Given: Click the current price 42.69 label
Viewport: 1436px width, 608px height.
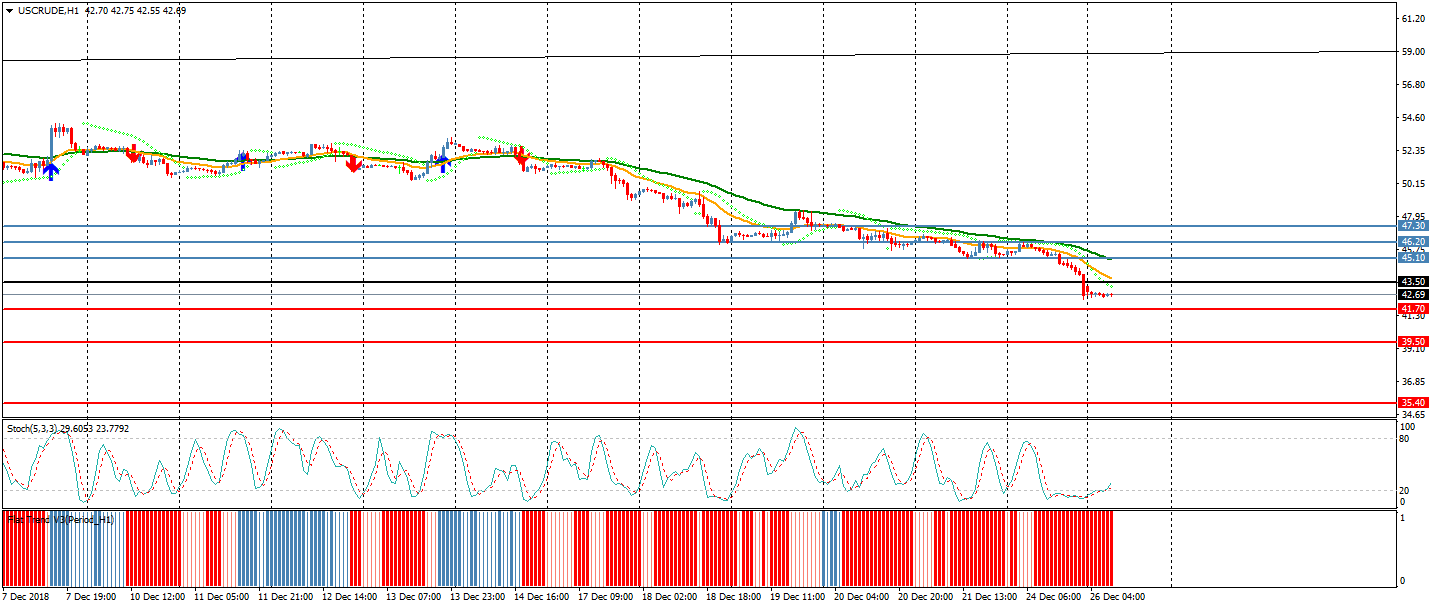Looking at the screenshot, I should [1412, 295].
